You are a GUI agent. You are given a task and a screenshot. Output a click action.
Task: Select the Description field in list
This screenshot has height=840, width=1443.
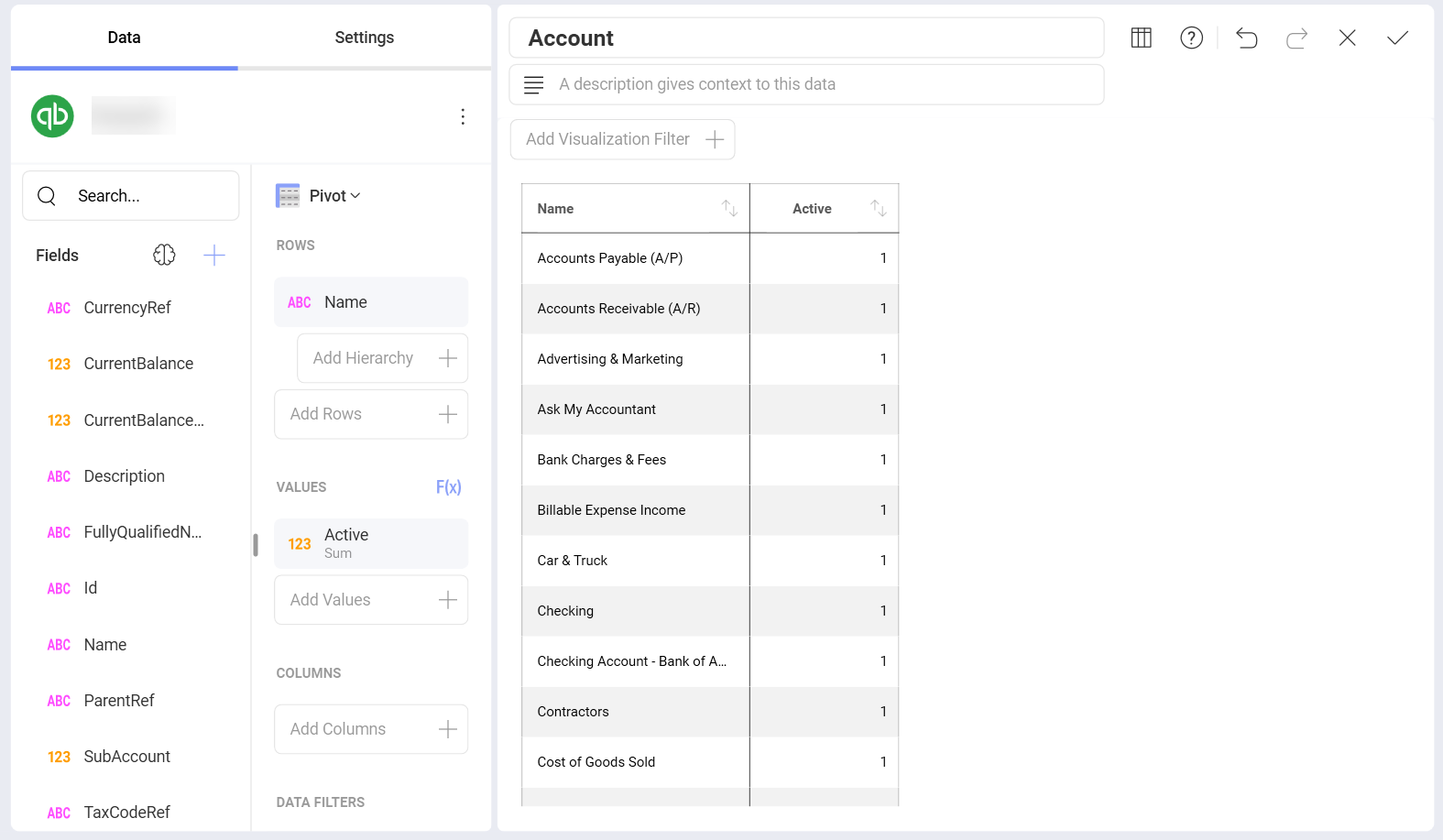tap(124, 476)
